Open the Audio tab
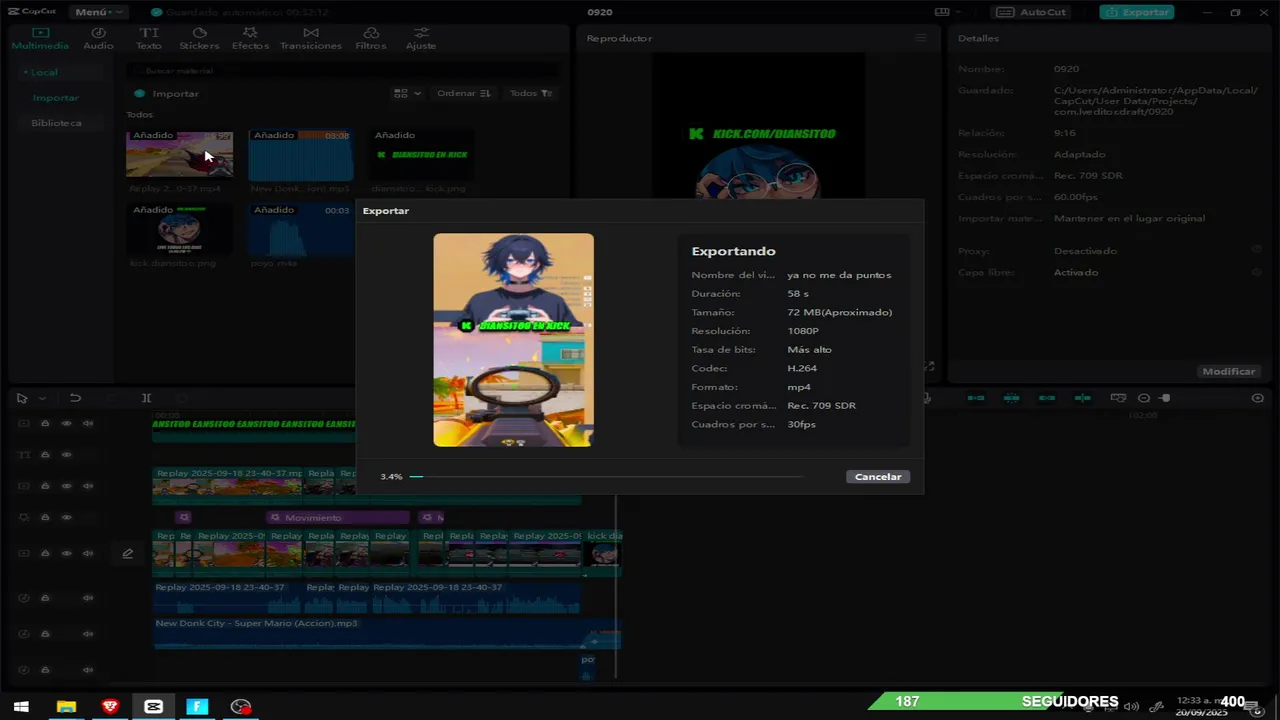Screen dimensions: 1280x720 point(98,39)
